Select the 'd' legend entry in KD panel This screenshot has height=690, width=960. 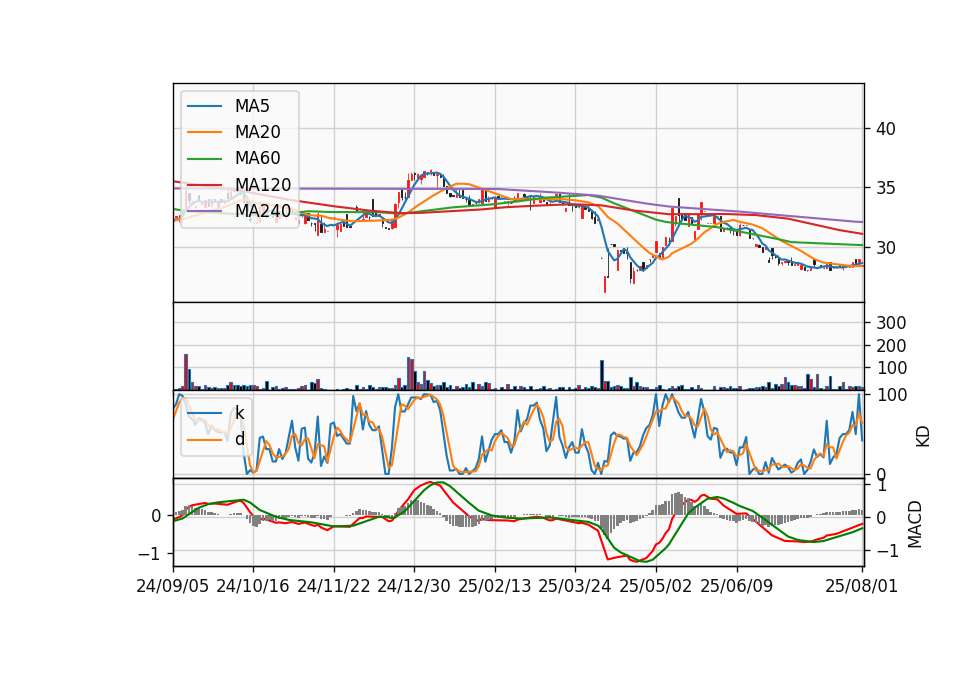[x=240, y=439]
